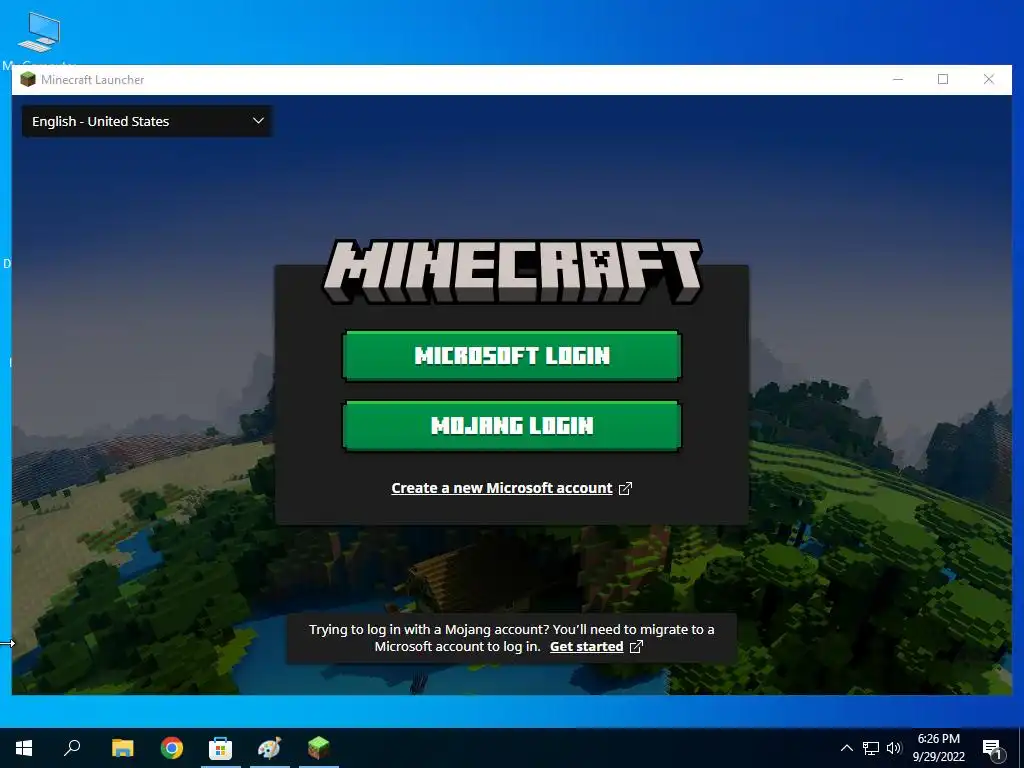Click the Minecraft logo banner
This screenshot has width=1024, height=768.
(x=512, y=271)
